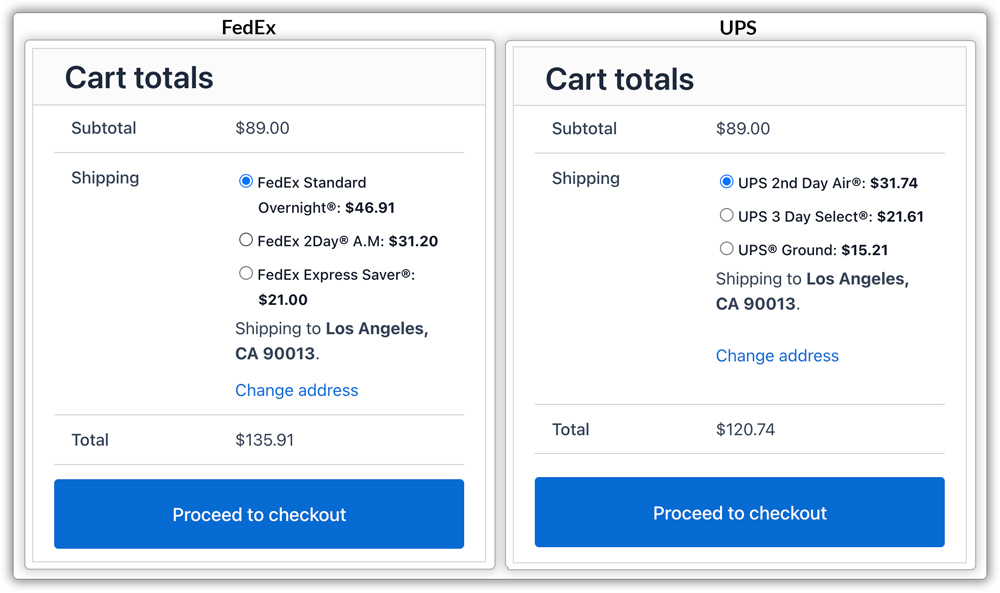Image resolution: width=1000 pixels, height=593 pixels.
Task: Open Change address in the FedEx cart
Action: pos(296,390)
